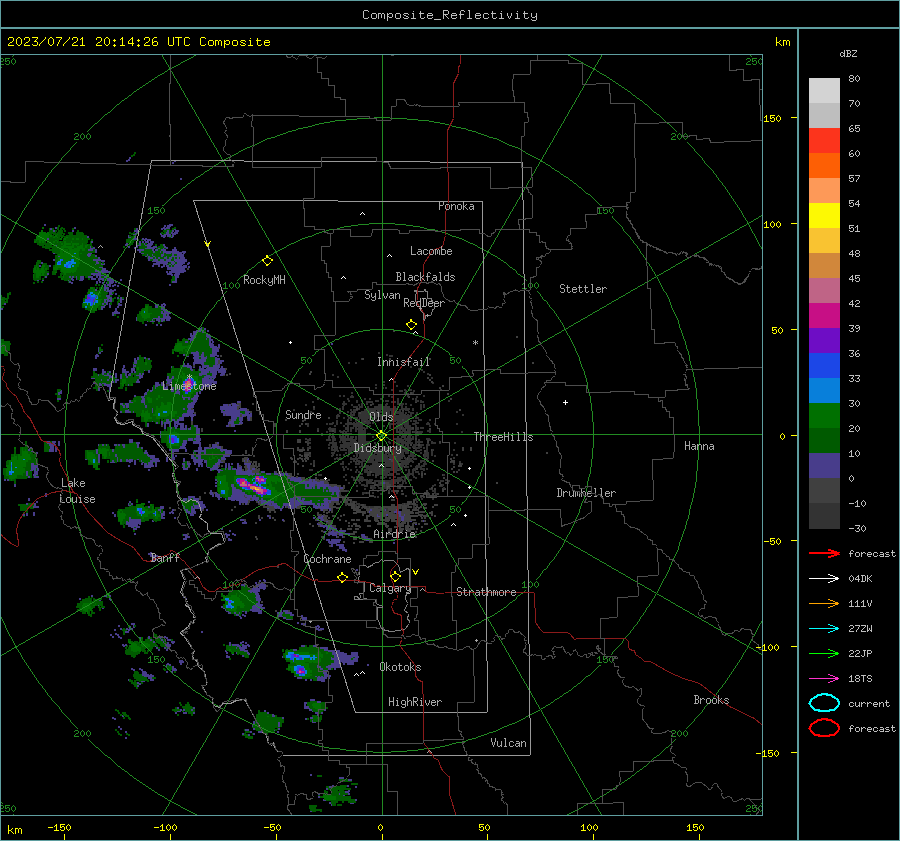Click the yellow diamond marker near RedDeer
The width and height of the screenshot is (900, 841).
(411, 325)
